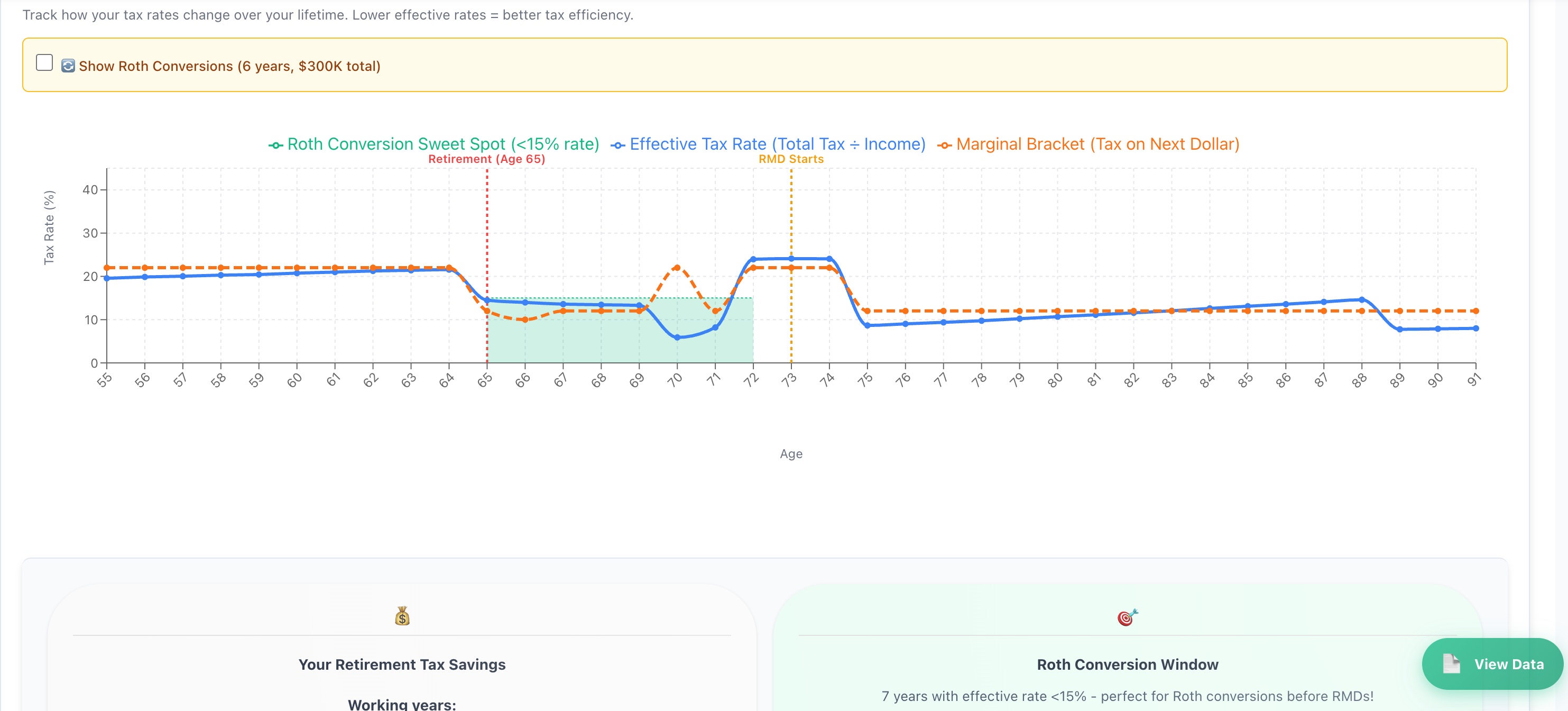The width and height of the screenshot is (1568, 711).
Task: Click the y-axis value 40
Action: (90, 189)
